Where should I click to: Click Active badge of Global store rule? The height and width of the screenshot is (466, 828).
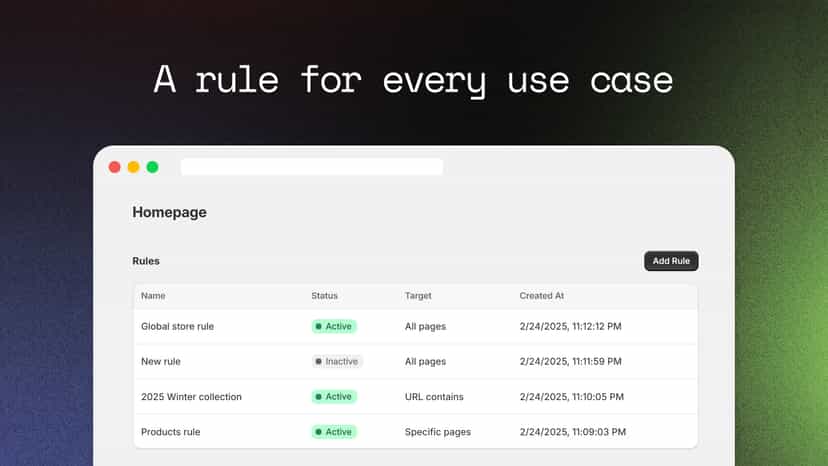[334, 327]
